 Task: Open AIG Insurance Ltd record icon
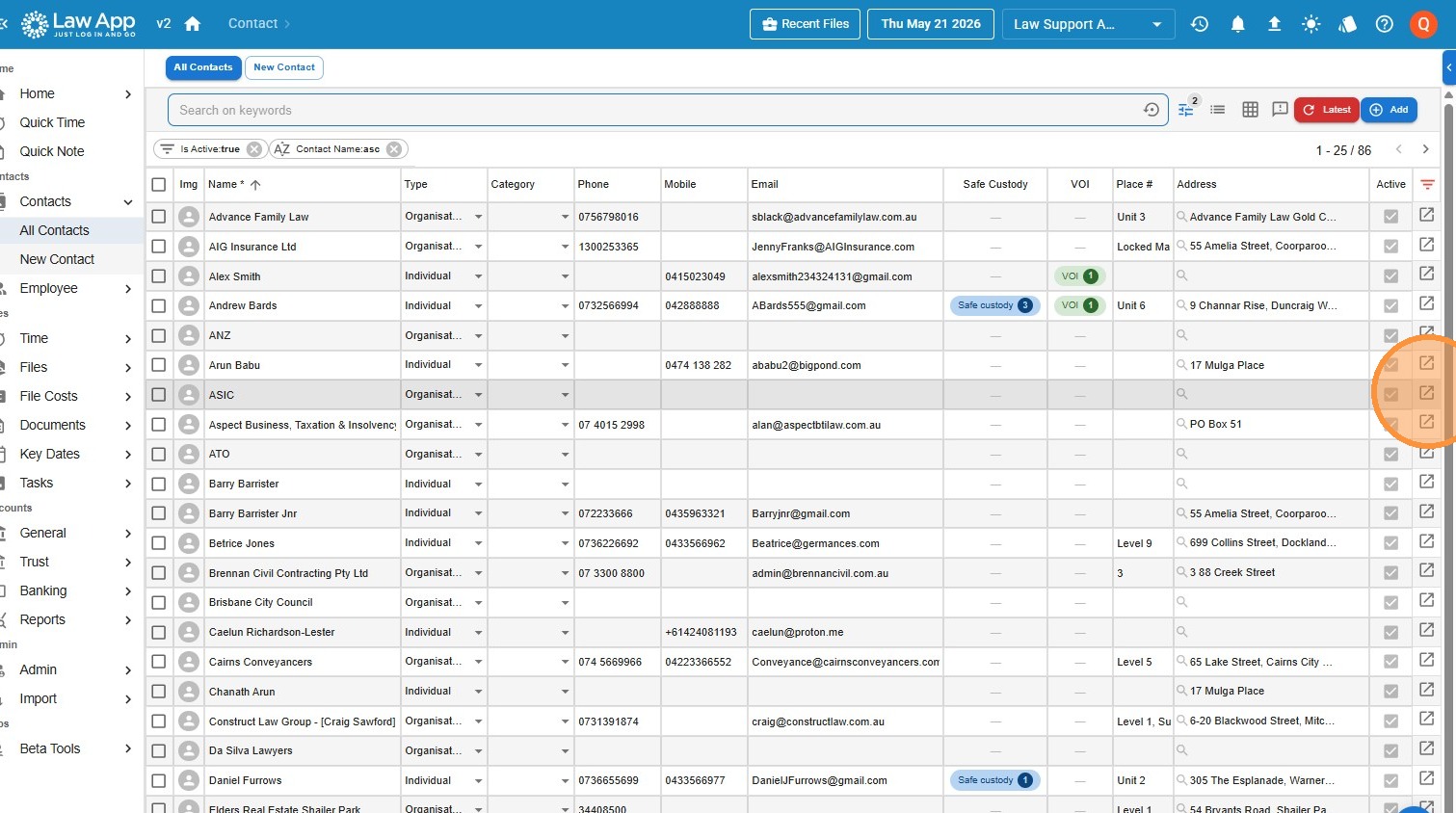(x=1427, y=245)
